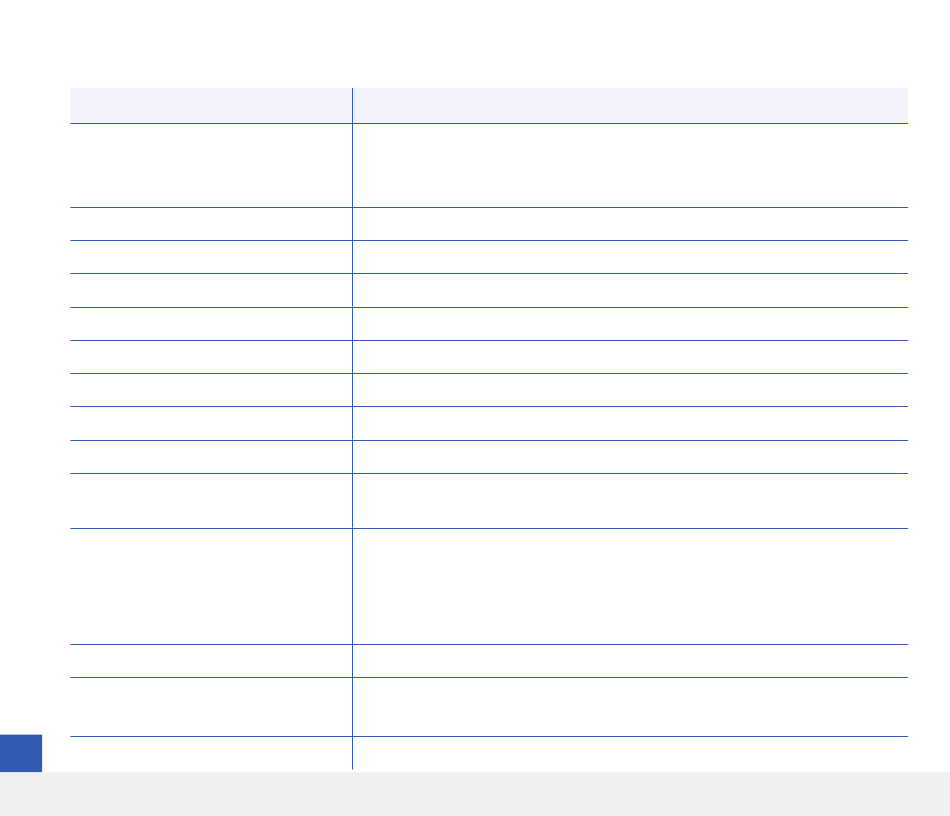
Task: Click the wide cell in second-to-last row
Action: tap(630, 707)
